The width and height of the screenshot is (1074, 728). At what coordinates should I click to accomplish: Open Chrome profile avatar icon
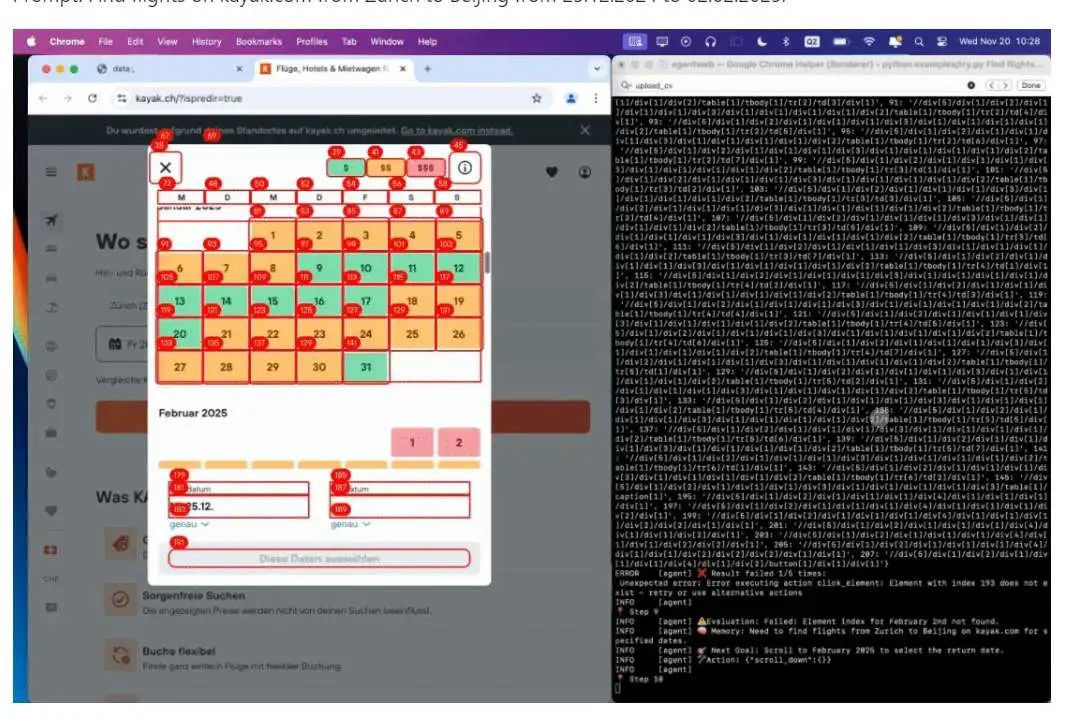571,99
